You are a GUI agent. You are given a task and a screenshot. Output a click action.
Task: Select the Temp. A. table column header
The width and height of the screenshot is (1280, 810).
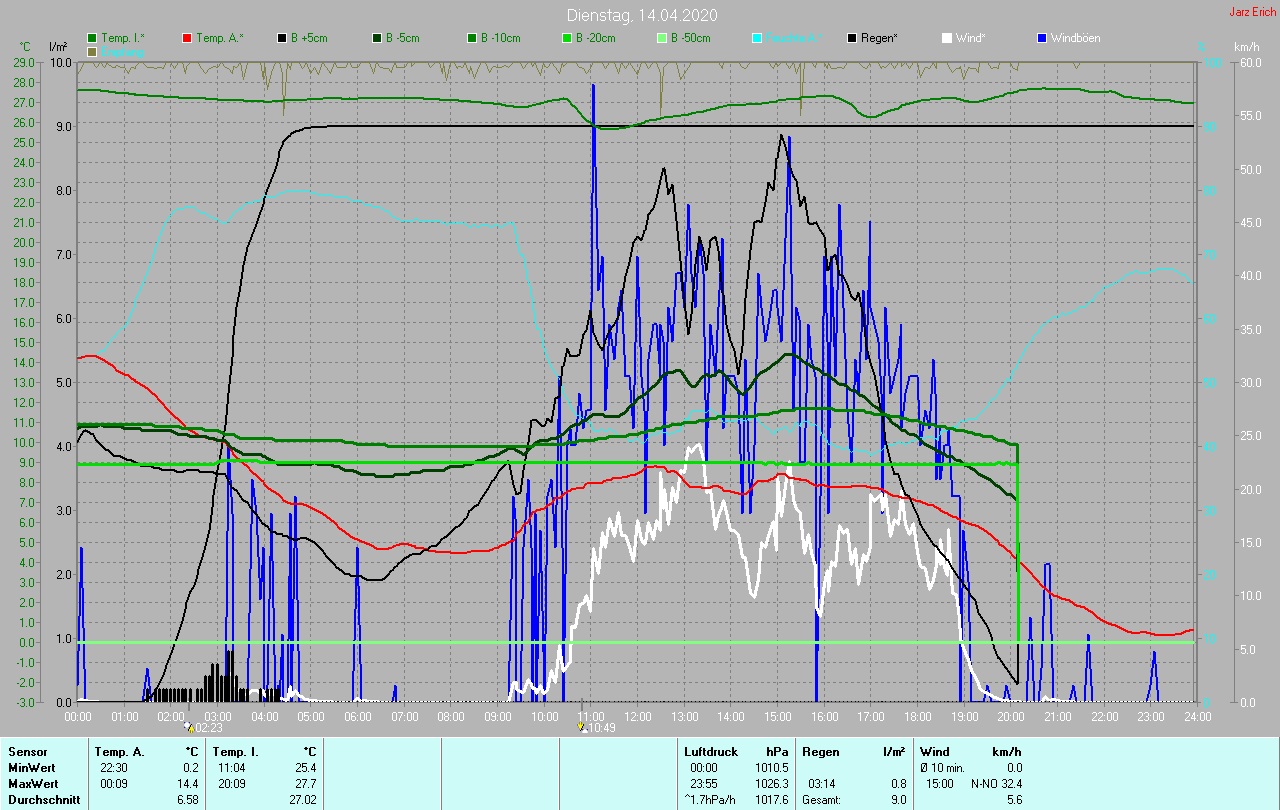point(119,751)
